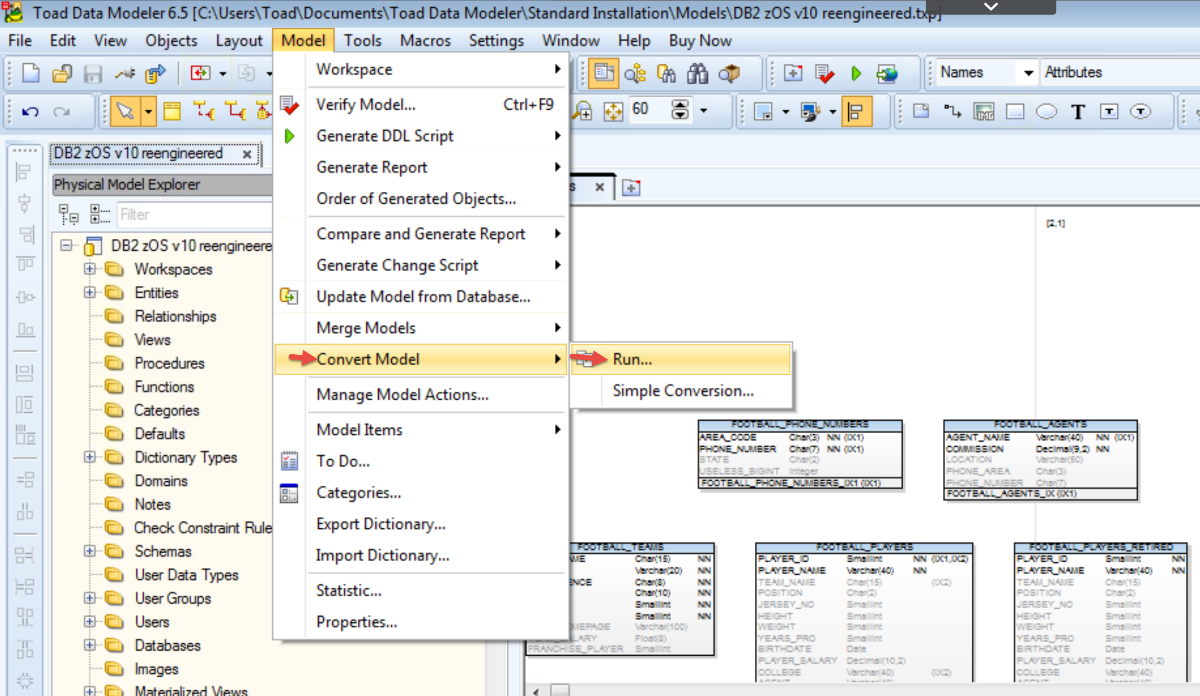Select the Attributes display box
The image size is (1200, 696).
(x=1118, y=72)
